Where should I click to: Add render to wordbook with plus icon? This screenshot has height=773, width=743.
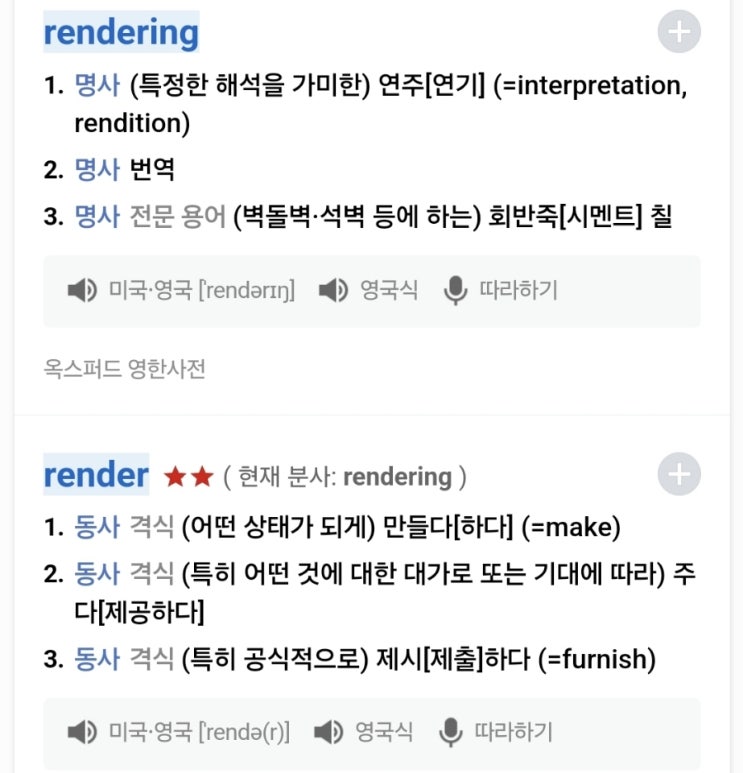click(x=679, y=474)
